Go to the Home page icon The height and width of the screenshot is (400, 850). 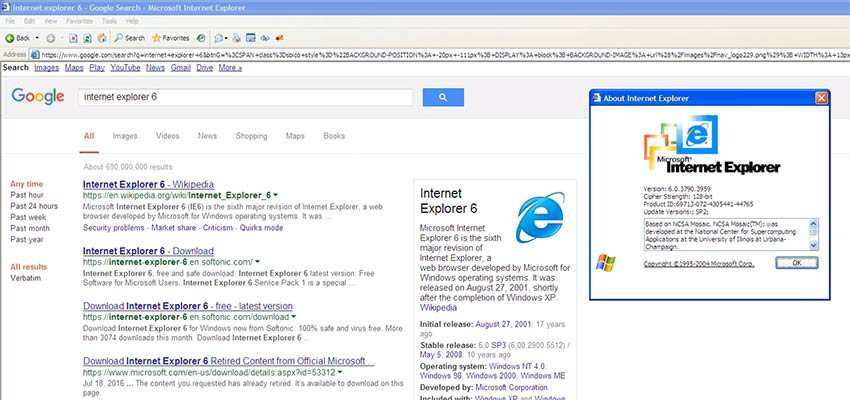click(104, 37)
